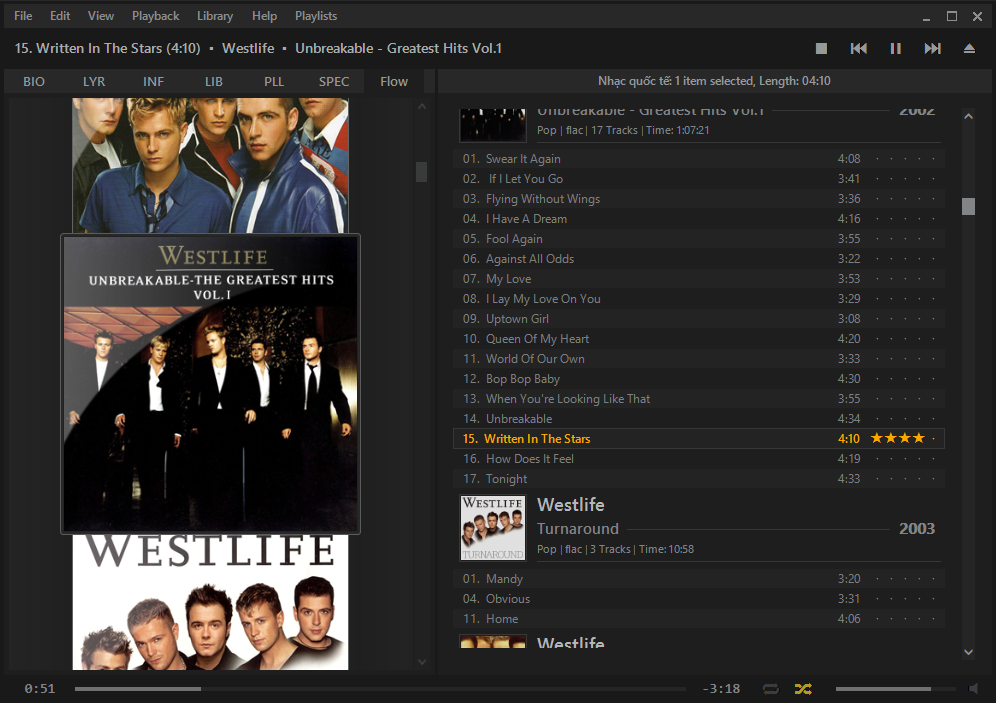
Task: Click the playlist scrollbar down arrow
Action: (x=968, y=652)
